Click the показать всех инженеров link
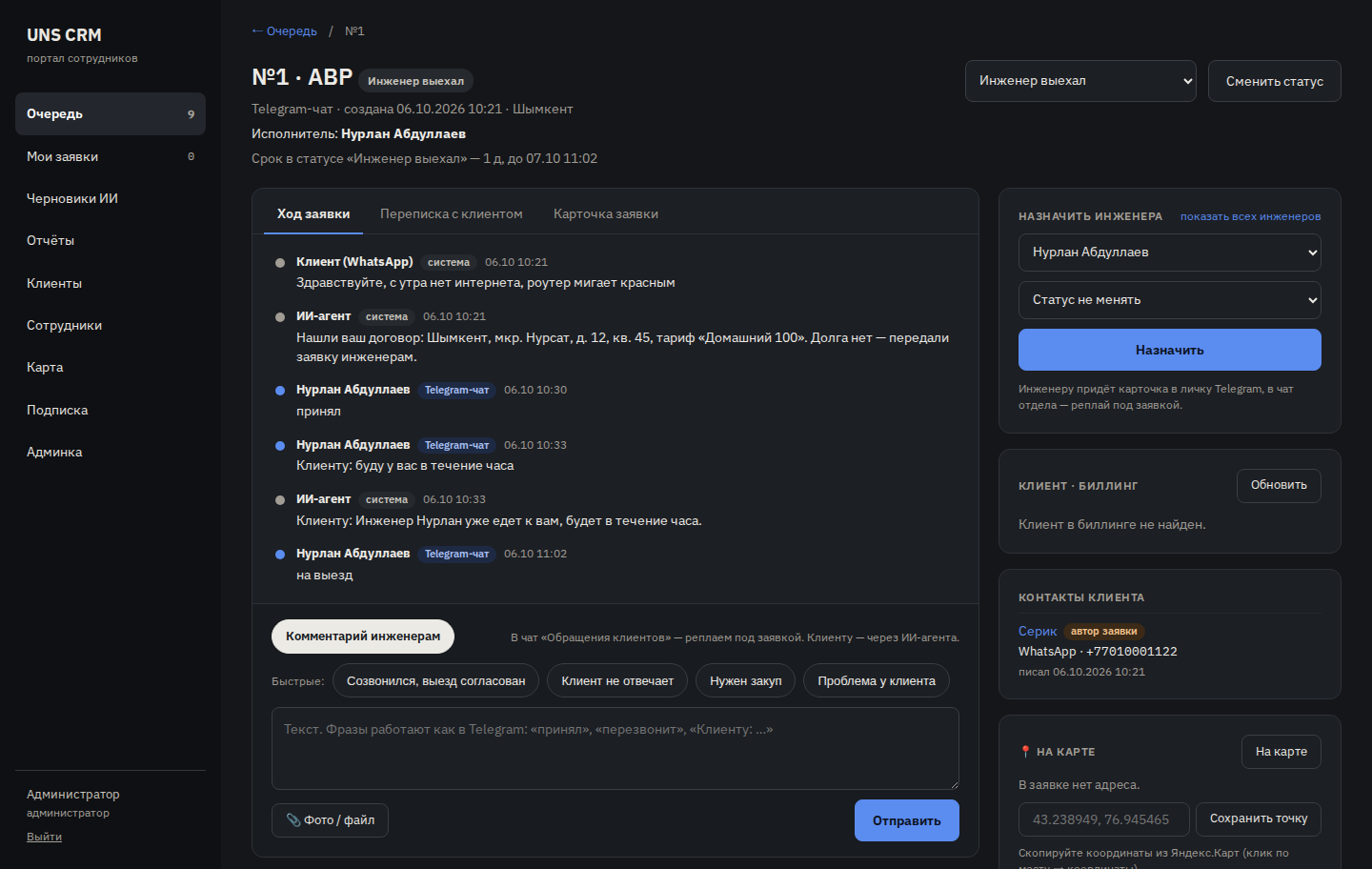Image resolution: width=1372 pixels, height=869 pixels. pyautogui.click(x=1251, y=216)
